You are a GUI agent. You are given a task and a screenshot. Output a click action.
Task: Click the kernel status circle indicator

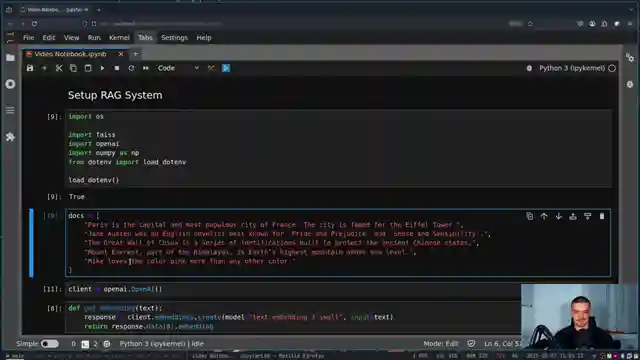(x=612, y=68)
